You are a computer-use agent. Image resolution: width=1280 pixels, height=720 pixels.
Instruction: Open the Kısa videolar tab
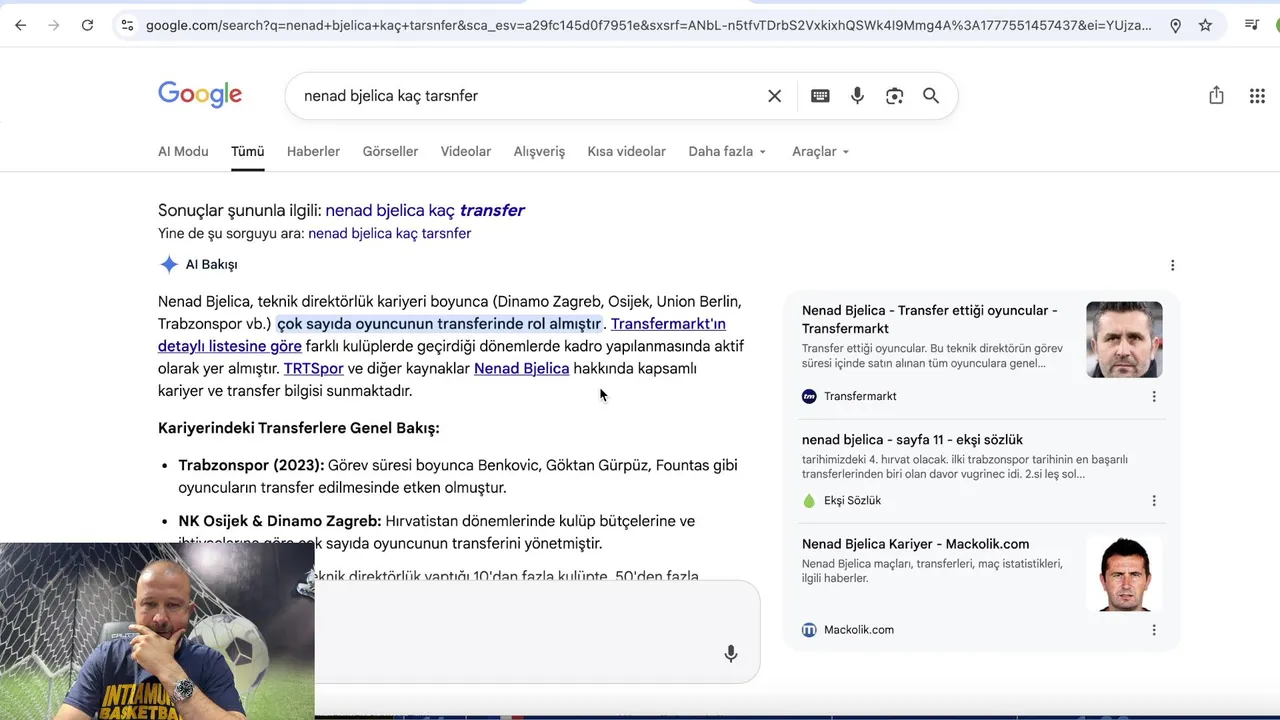pos(626,152)
